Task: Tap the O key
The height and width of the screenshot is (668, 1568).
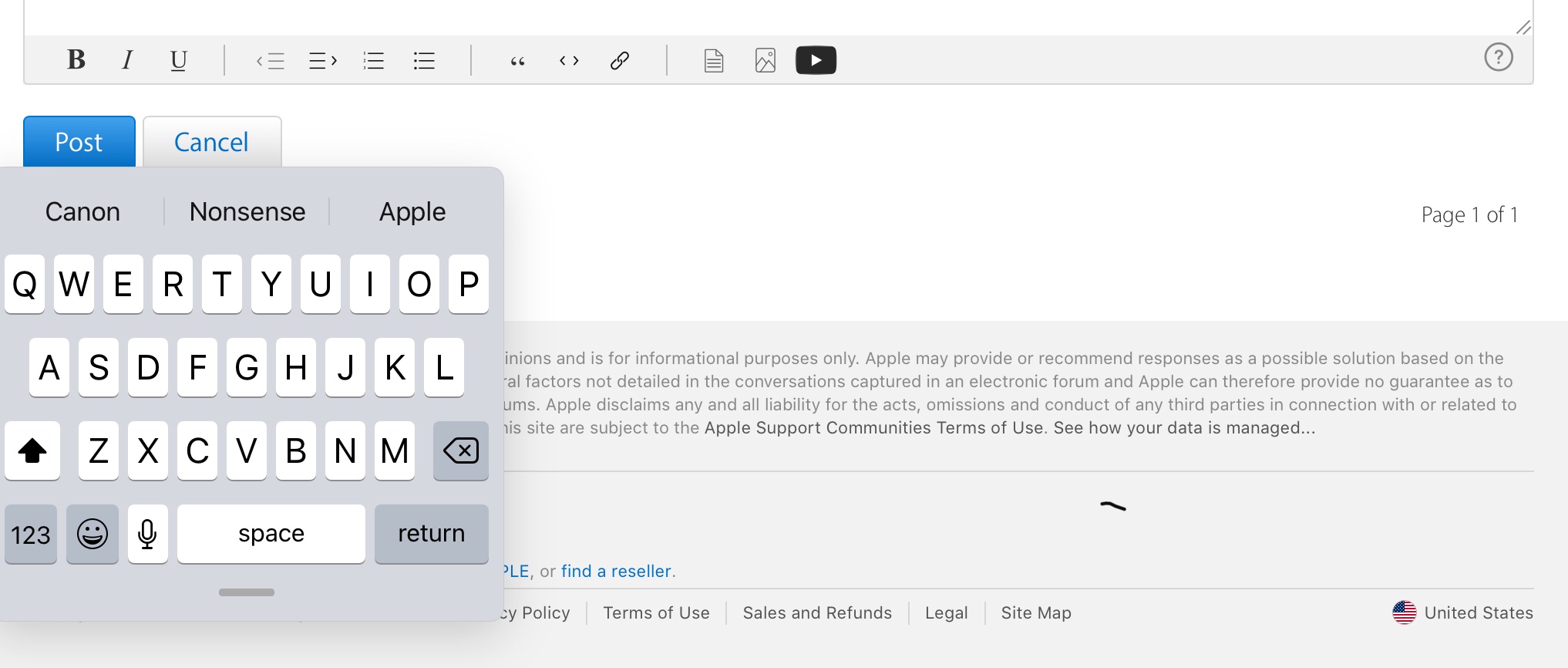Action: (x=419, y=284)
